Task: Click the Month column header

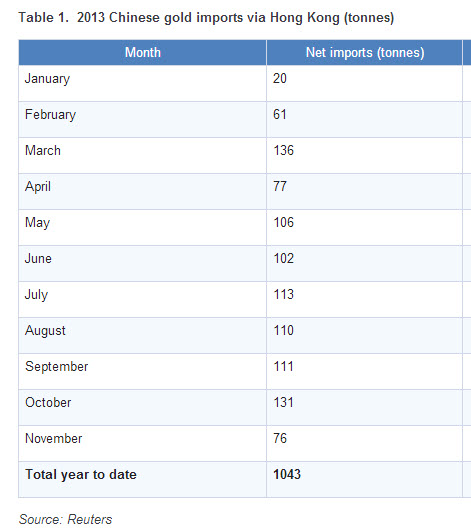Action: tap(143, 53)
